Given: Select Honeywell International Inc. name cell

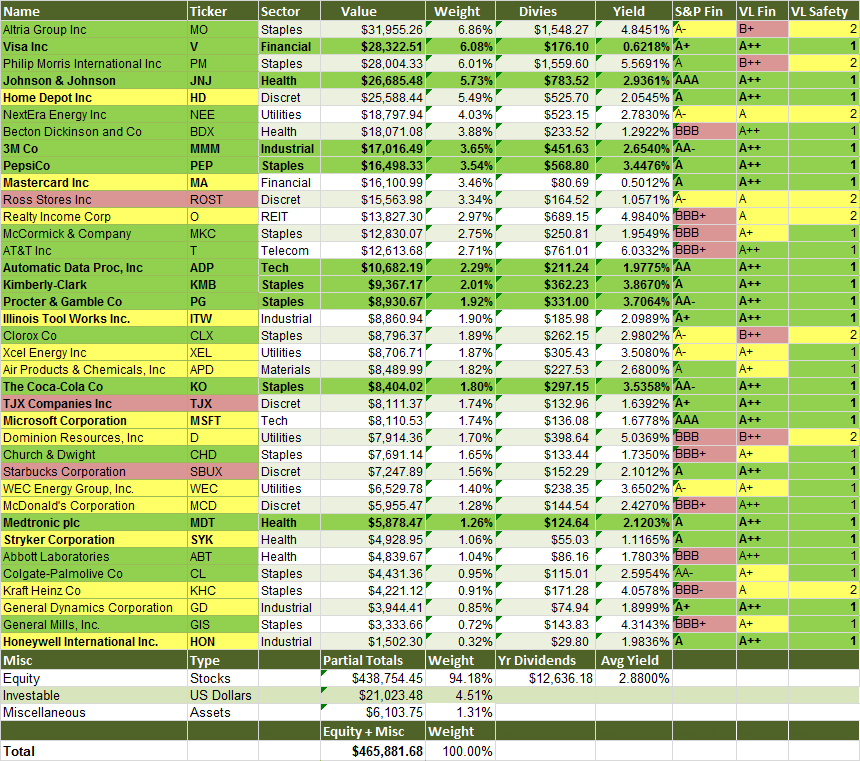Looking at the screenshot, I should [x=94, y=642].
